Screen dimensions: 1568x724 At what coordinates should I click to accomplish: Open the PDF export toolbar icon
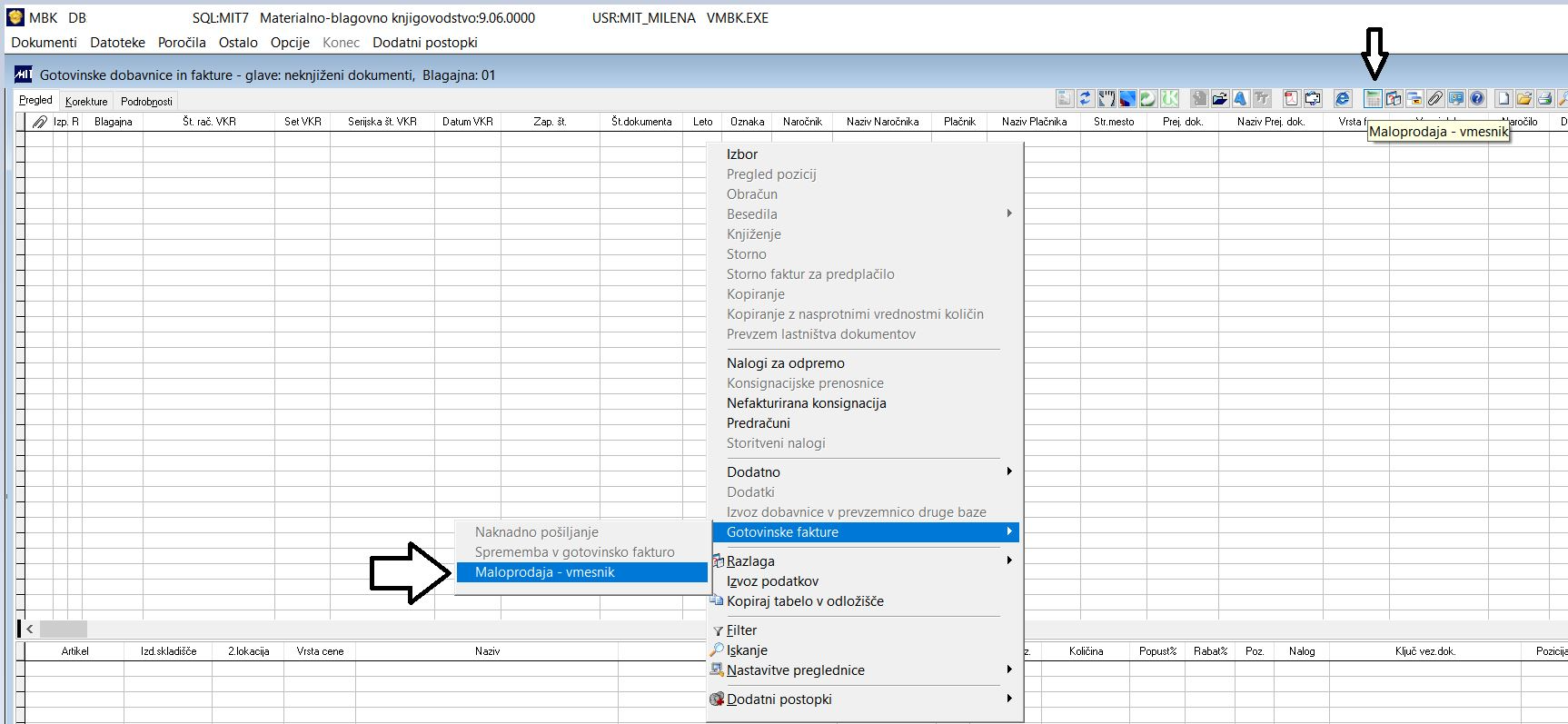(x=1291, y=99)
